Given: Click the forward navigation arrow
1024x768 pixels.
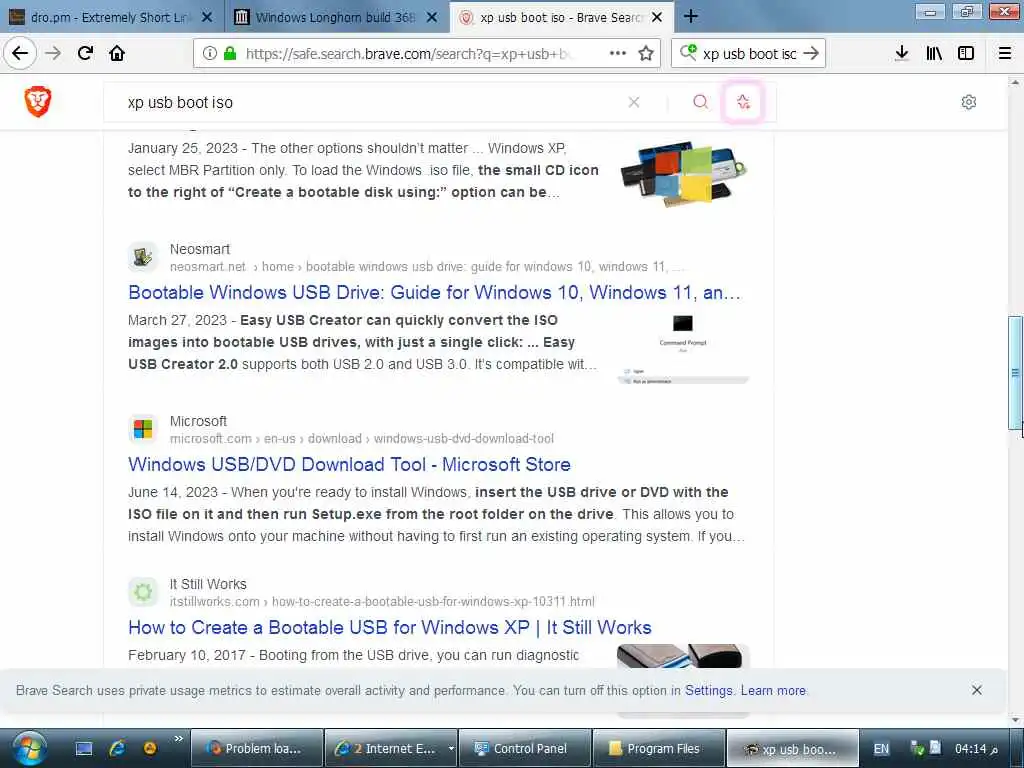Looking at the screenshot, I should [53, 54].
